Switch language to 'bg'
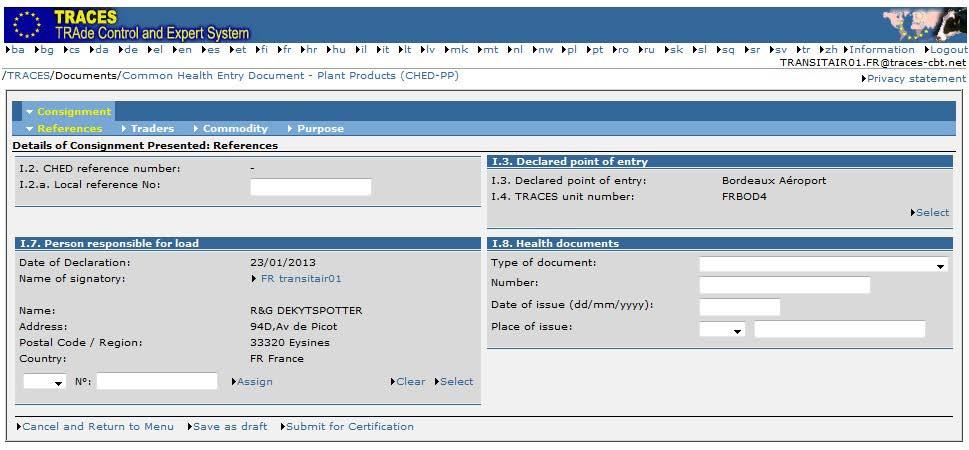This screenshot has width=969, height=450. coord(44,50)
